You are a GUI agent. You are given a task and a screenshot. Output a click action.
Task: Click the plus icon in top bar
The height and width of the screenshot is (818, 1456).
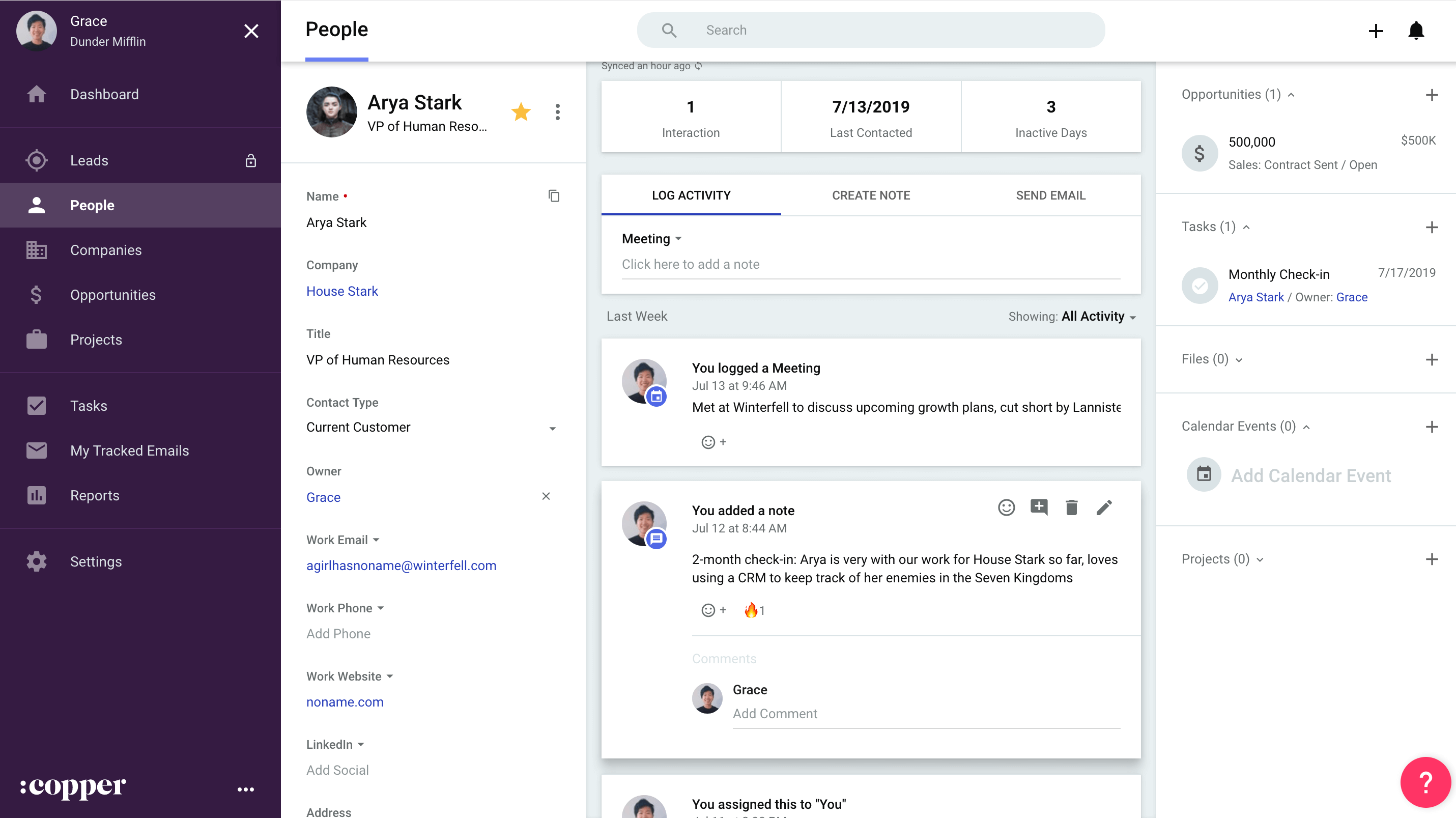pos(1376,31)
